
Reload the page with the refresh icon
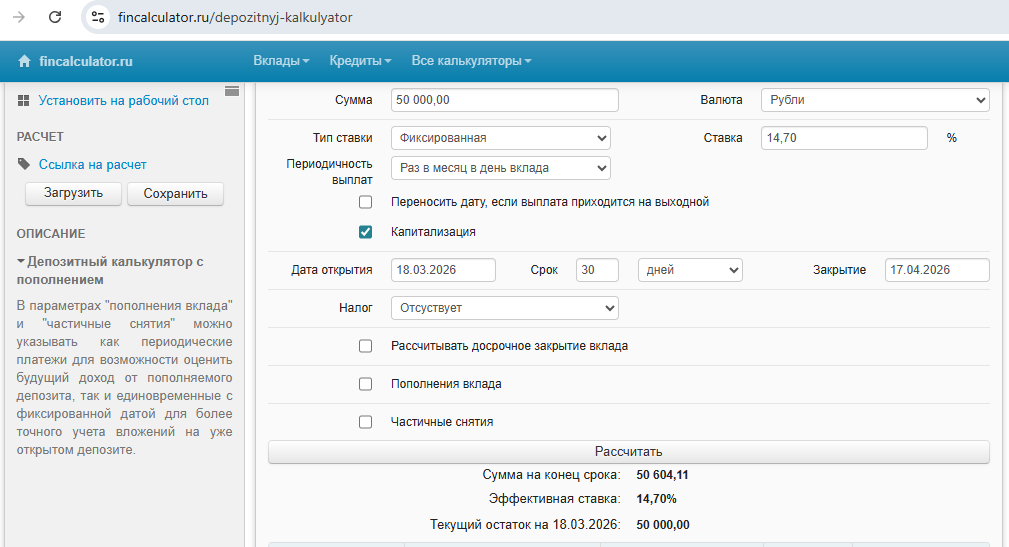[x=55, y=17]
